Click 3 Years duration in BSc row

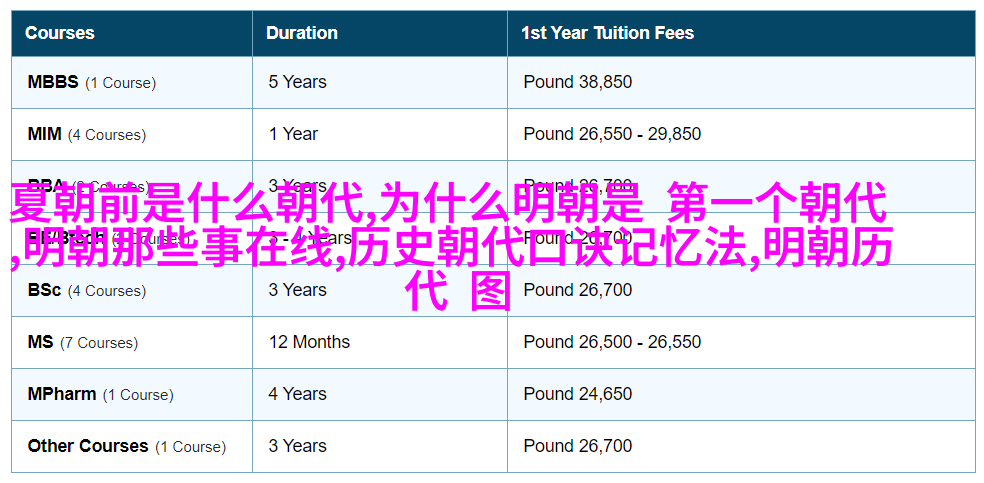tap(297, 290)
